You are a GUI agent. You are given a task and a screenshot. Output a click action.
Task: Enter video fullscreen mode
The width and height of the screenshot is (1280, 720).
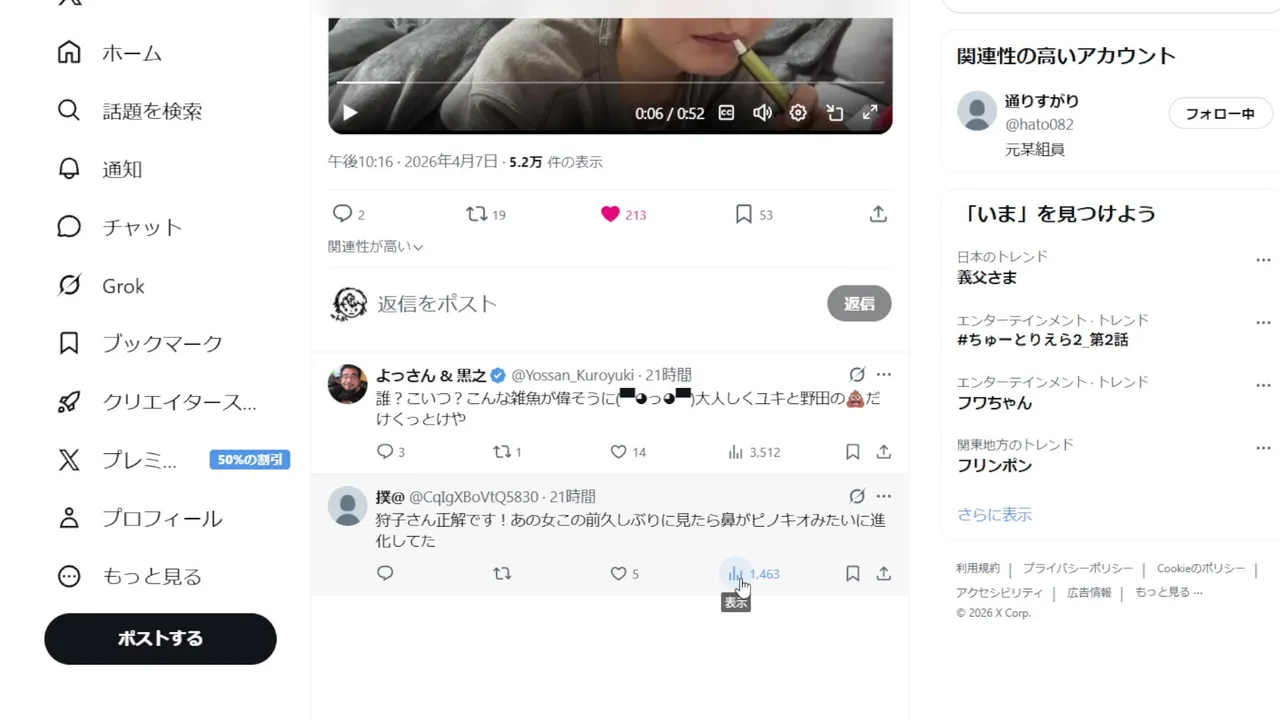[x=870, y=113]
